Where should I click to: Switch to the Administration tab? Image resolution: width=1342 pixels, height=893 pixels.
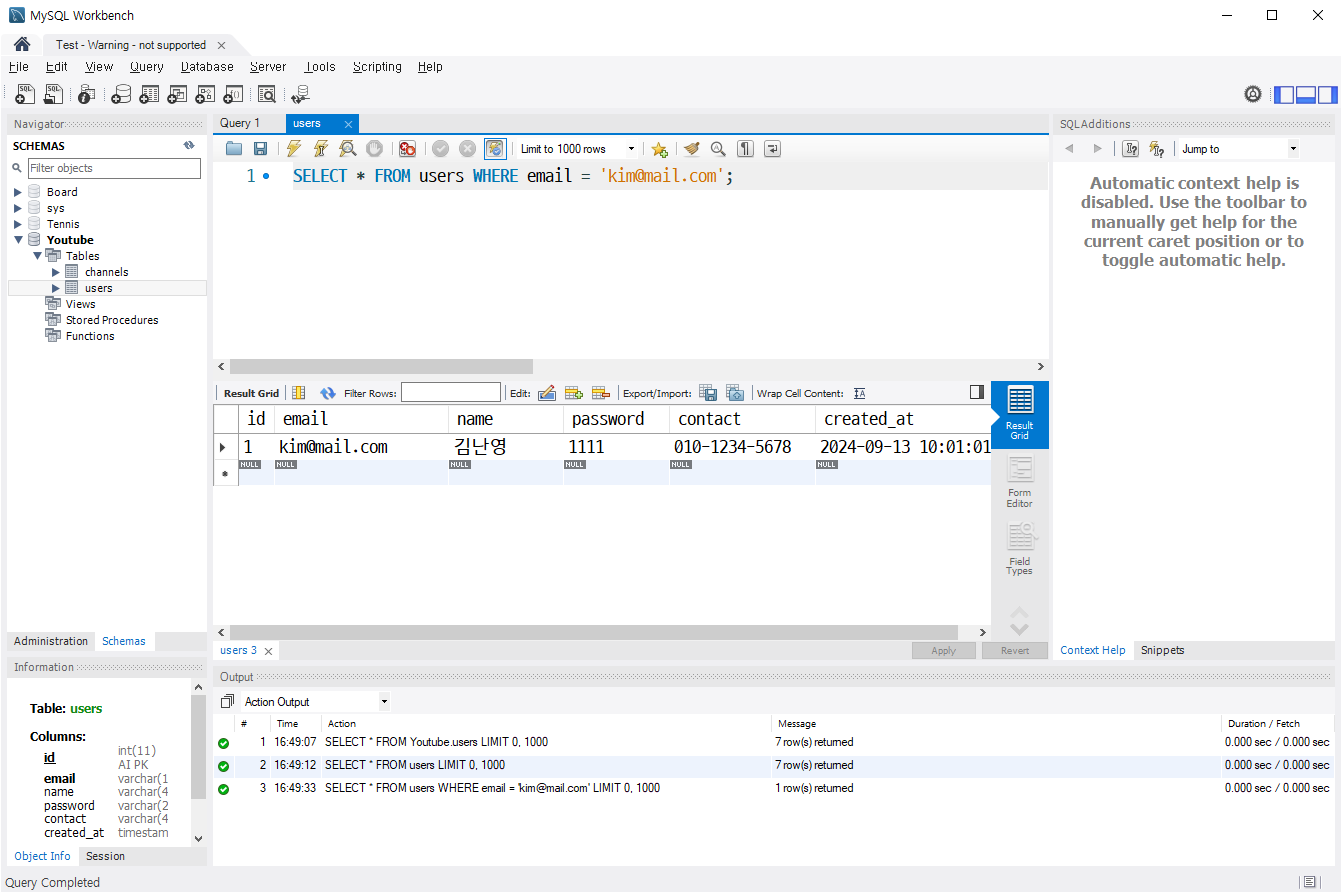(x=51, y=641)
